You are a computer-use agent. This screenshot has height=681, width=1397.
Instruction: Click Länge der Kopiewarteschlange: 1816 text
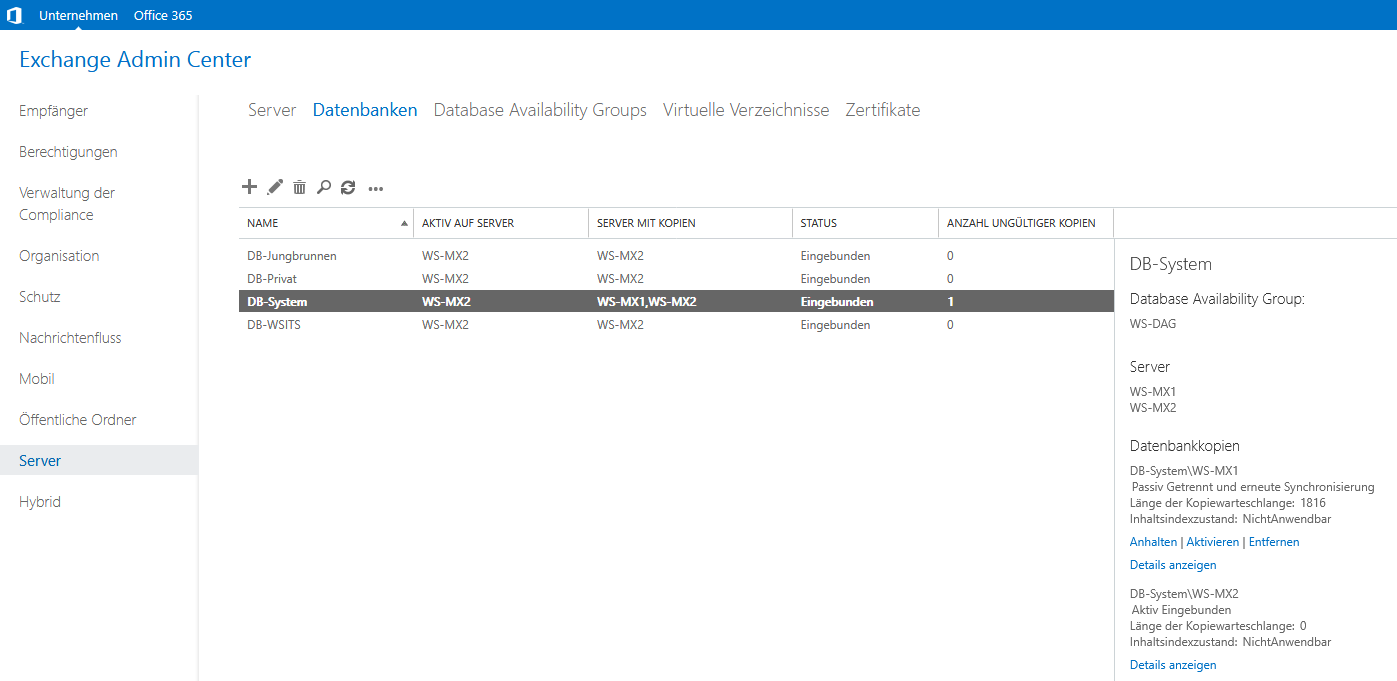(x=1228, y=503)
